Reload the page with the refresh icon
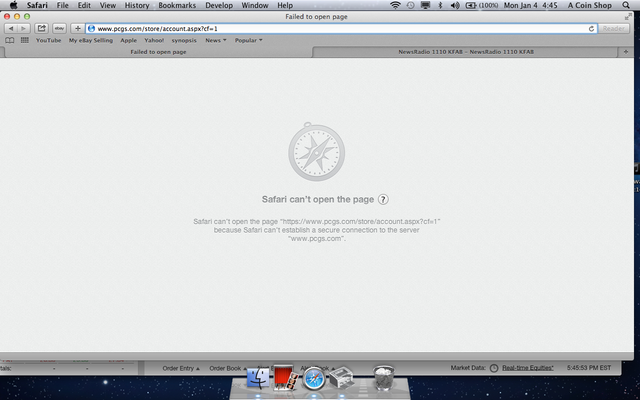The height and width of the screenshot is (400, 640). pos(591,29)
